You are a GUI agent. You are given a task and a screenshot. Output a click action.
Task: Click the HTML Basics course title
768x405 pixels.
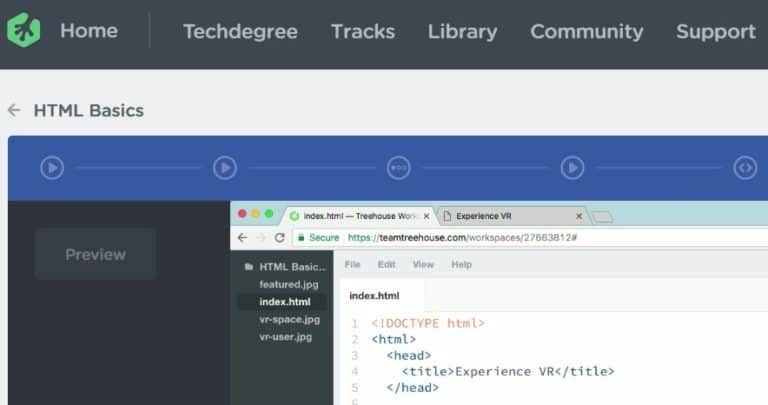coord(89,110)
